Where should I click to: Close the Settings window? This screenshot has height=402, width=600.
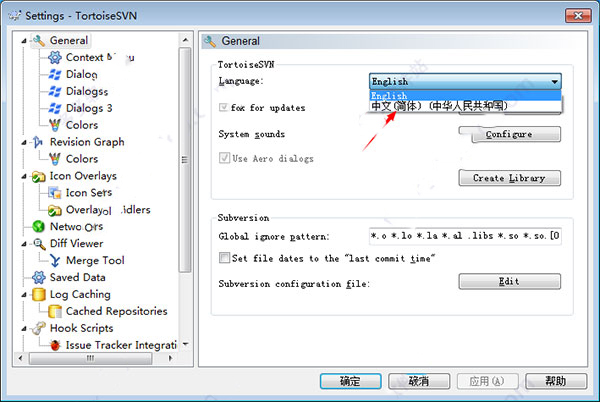[x=578, y=16]
